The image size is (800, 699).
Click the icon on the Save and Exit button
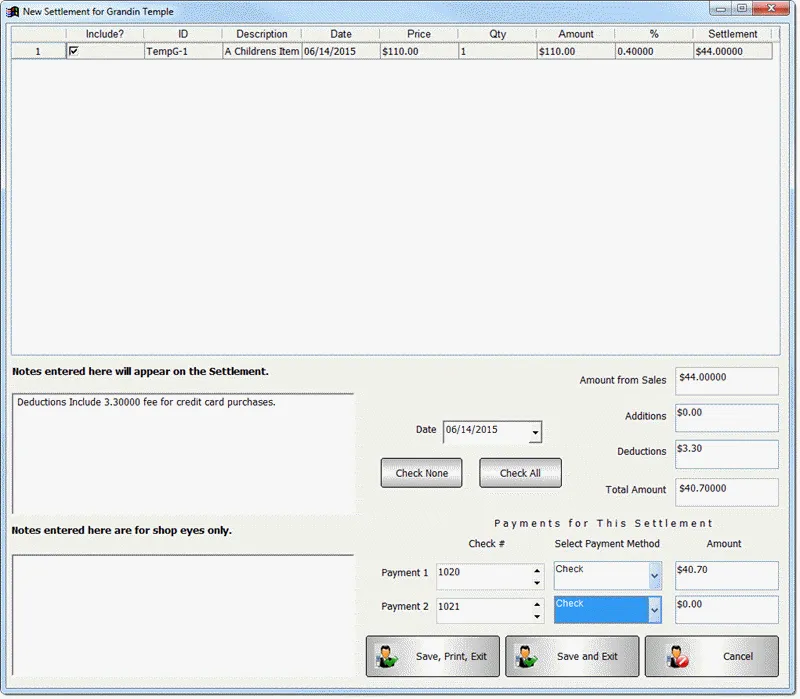[525, 656]
